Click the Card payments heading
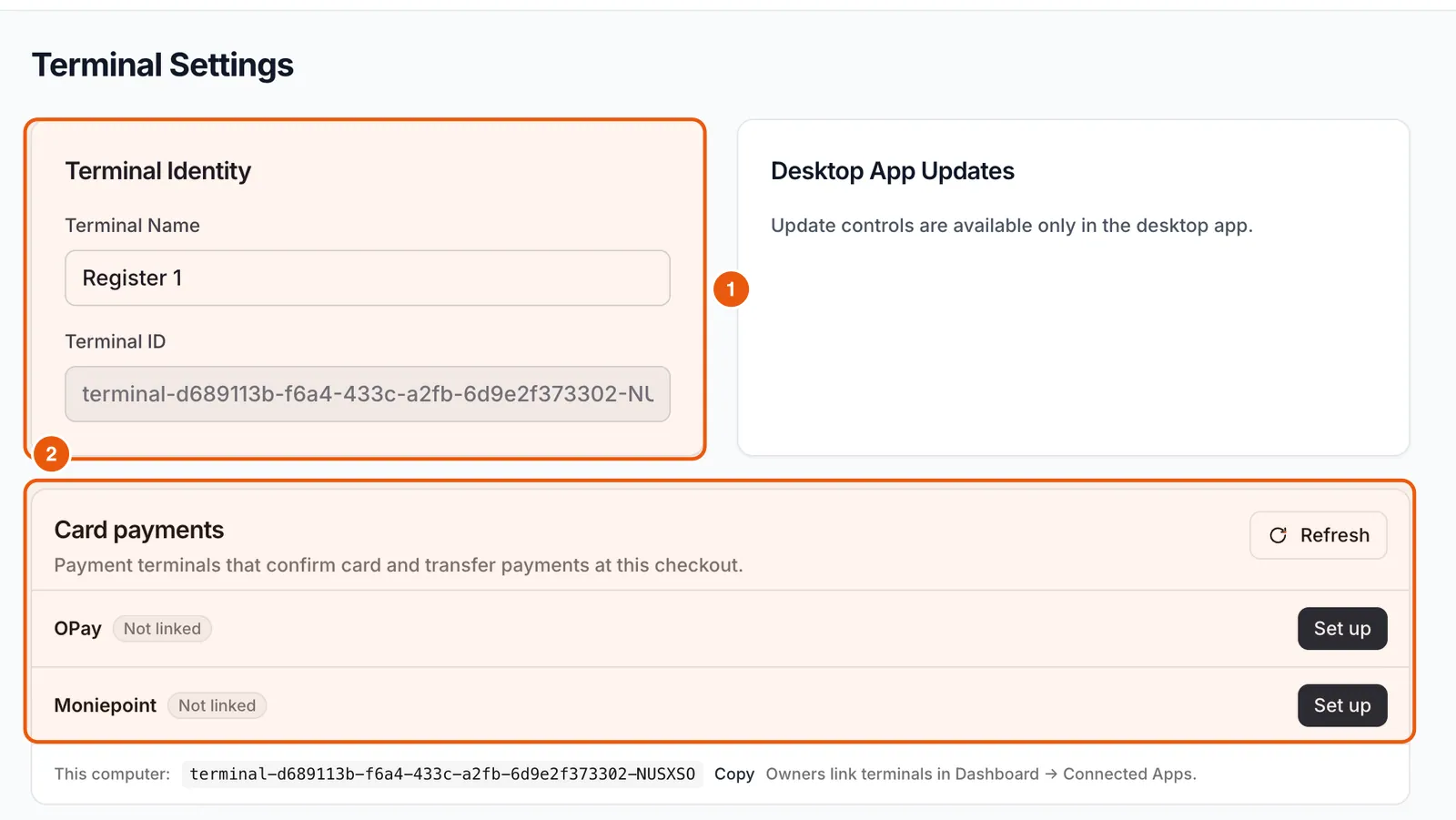Viewport: 1456px width, 820px height. click(139, 530)
